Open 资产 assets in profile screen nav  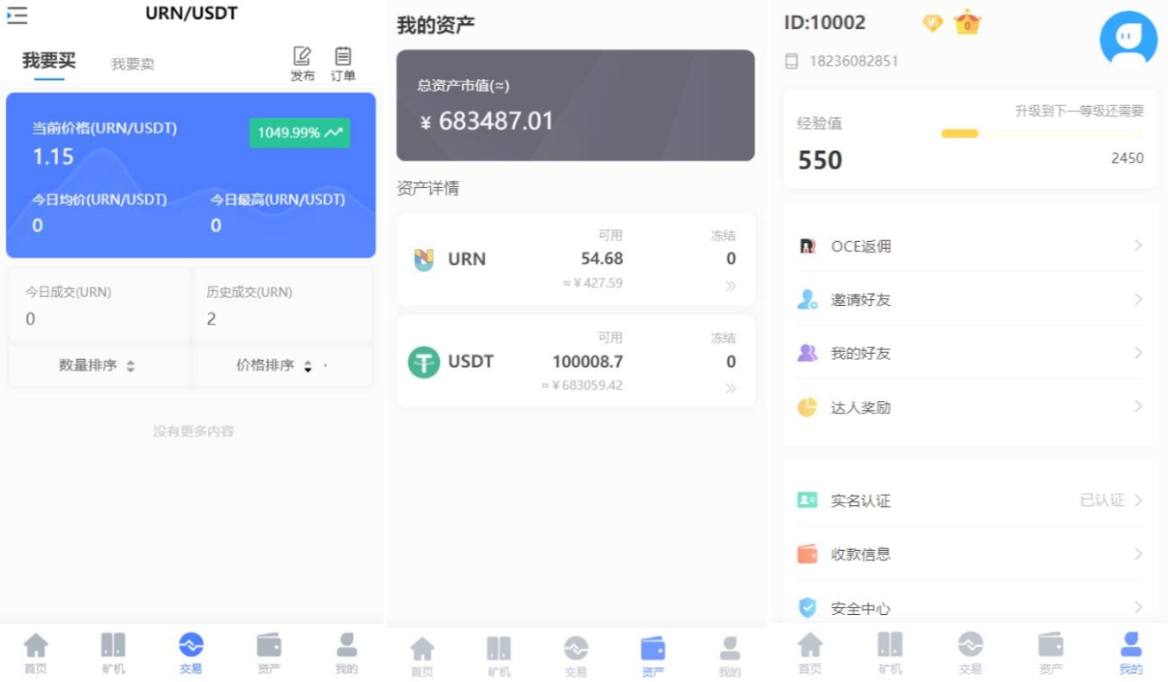point(1050,653)
